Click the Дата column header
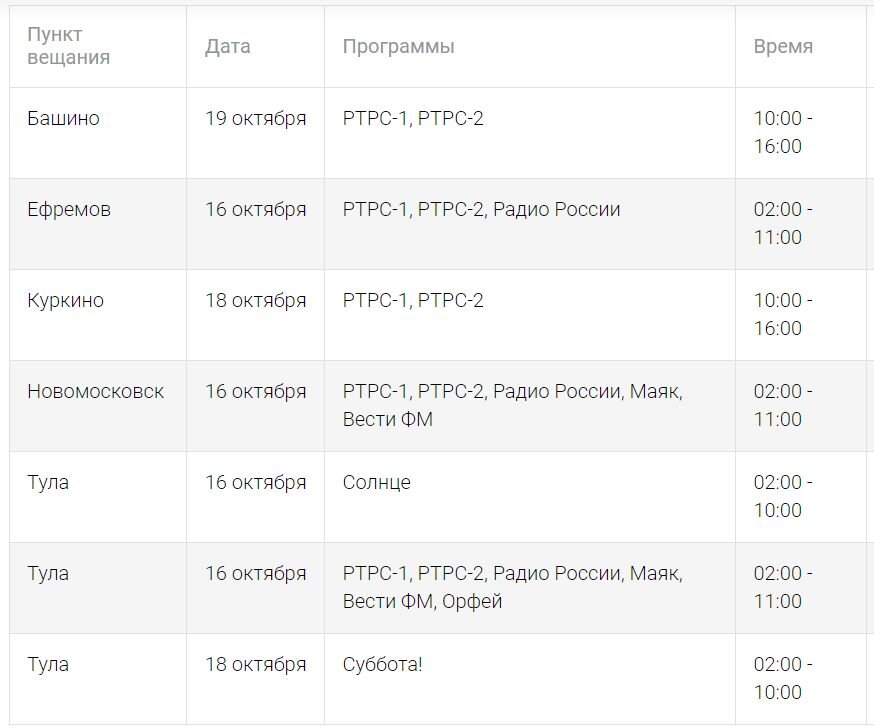Image resolution: width=874 pixels, height=728 pixels. (x=228, y=47)
